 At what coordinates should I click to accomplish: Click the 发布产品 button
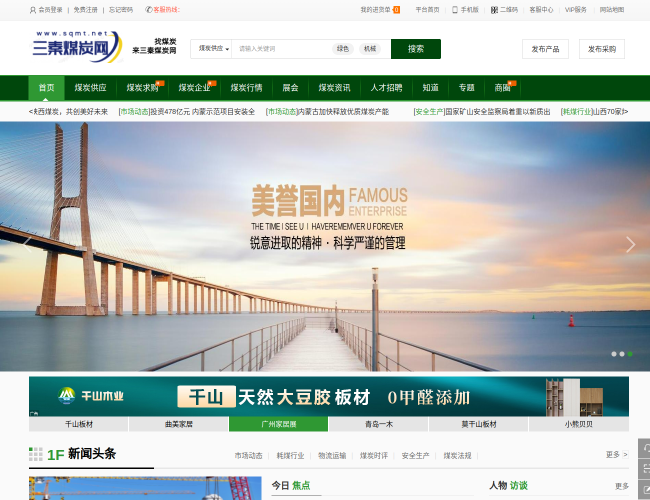click(545, 49)
